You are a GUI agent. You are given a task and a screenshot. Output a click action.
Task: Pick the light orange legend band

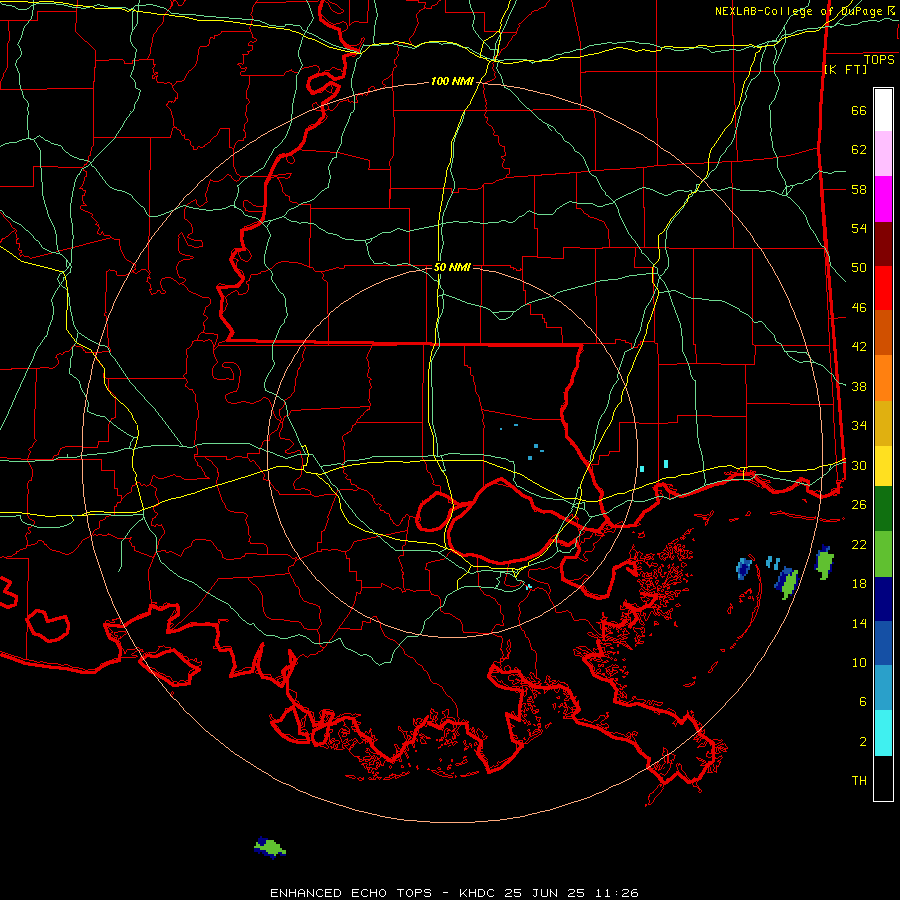[883, 378]
